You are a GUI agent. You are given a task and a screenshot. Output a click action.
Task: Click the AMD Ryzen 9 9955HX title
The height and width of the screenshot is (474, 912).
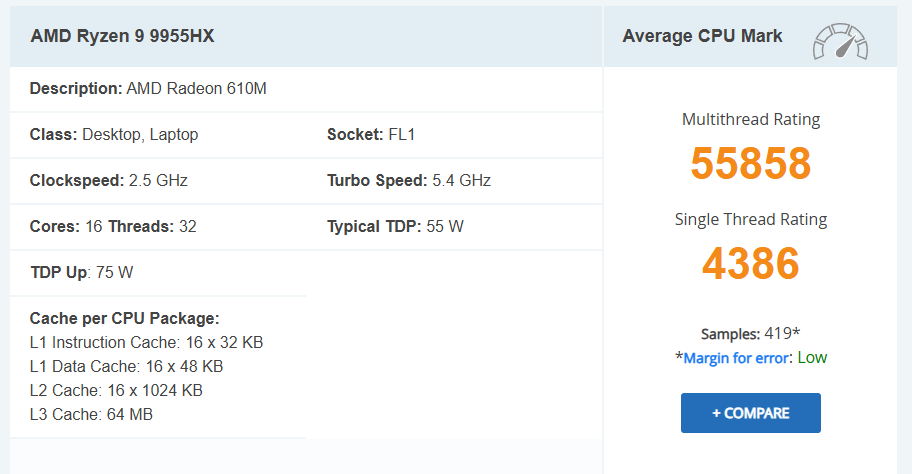[122, 36]
